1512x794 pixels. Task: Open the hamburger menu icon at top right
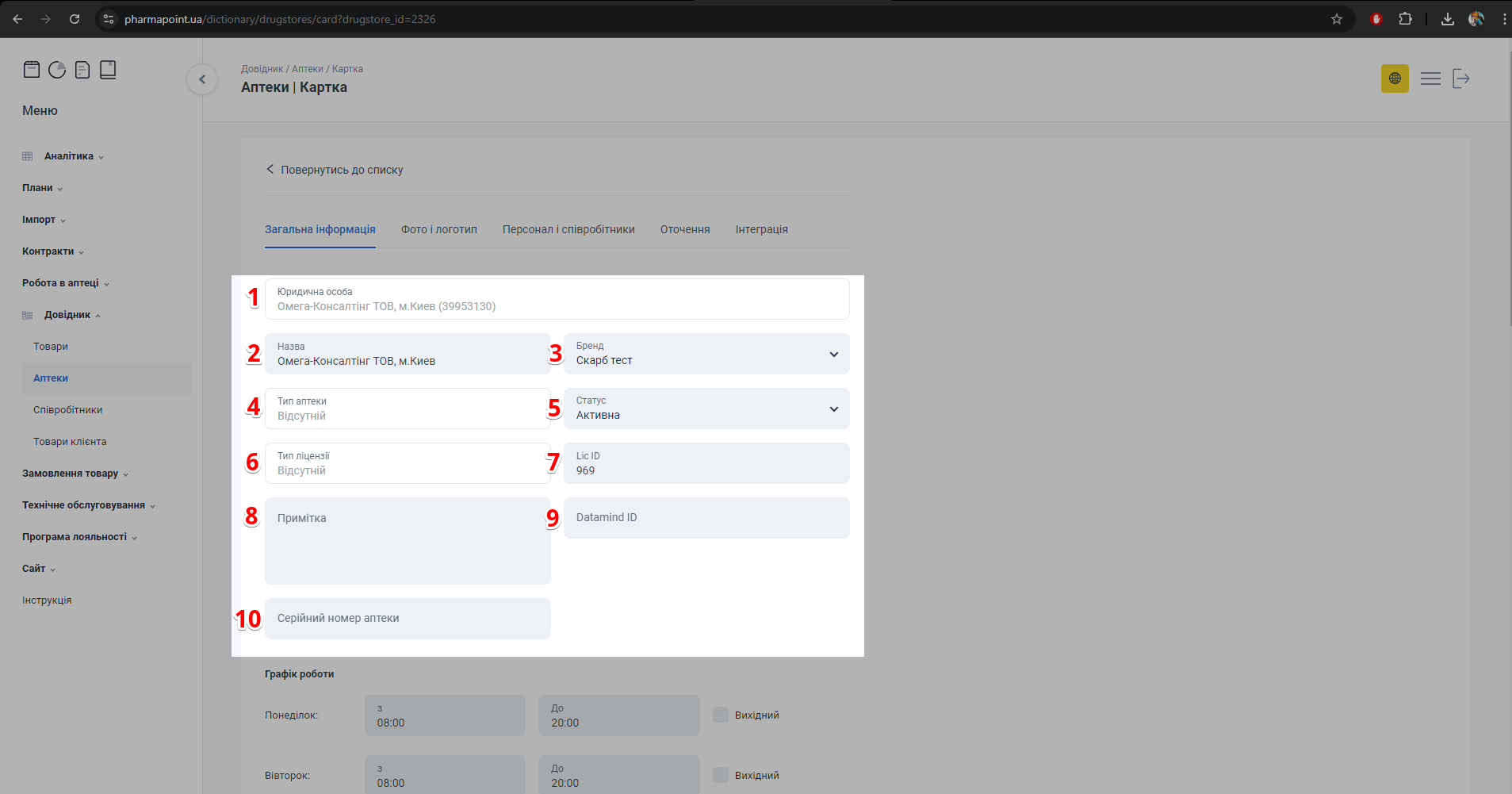point(1430,79)
